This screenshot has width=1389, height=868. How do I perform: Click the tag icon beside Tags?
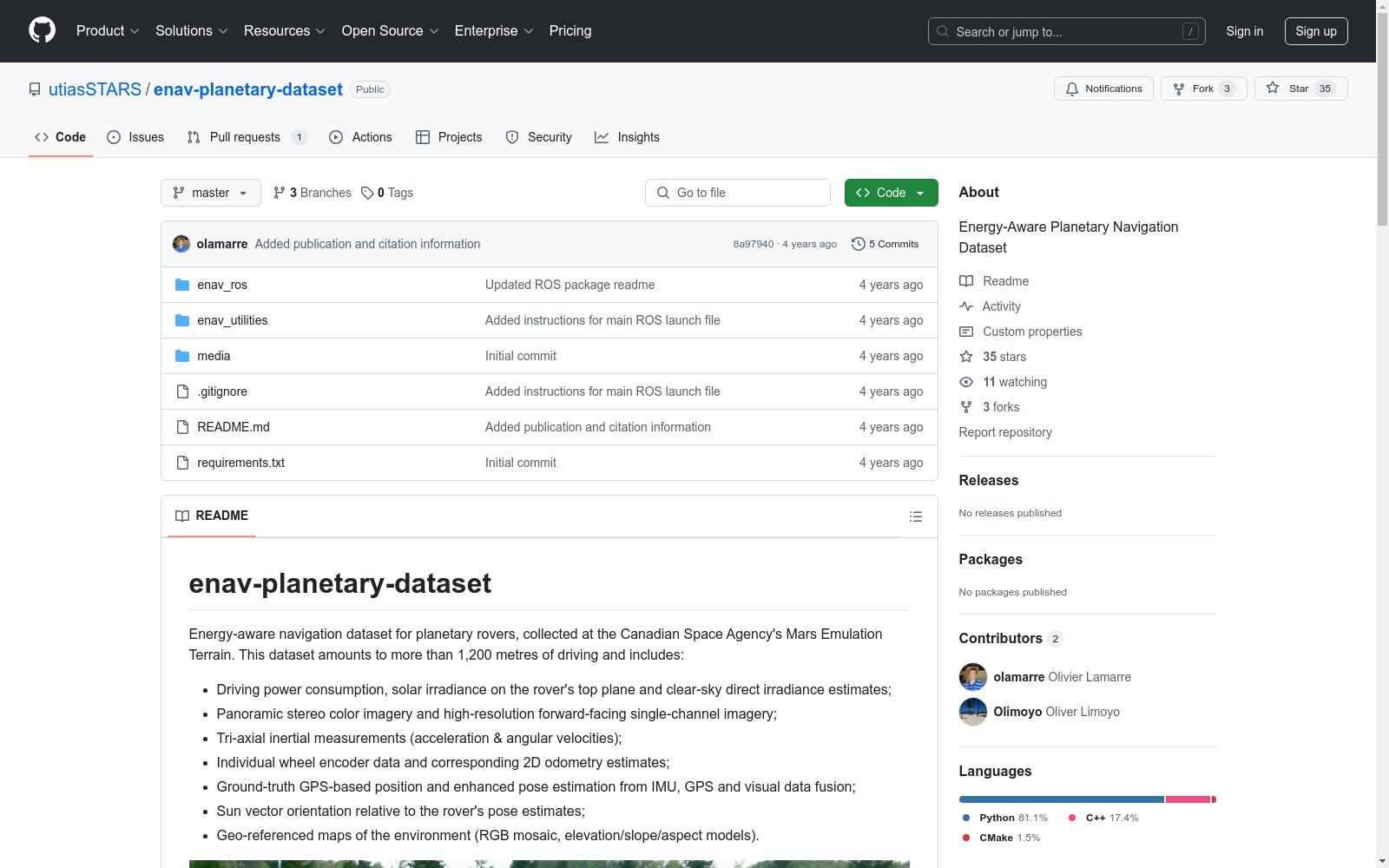(367, 193)
